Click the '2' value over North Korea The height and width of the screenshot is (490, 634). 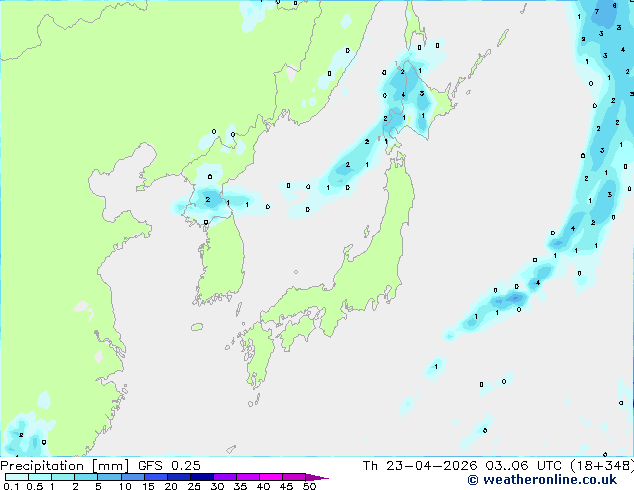[x=207, y=199]
